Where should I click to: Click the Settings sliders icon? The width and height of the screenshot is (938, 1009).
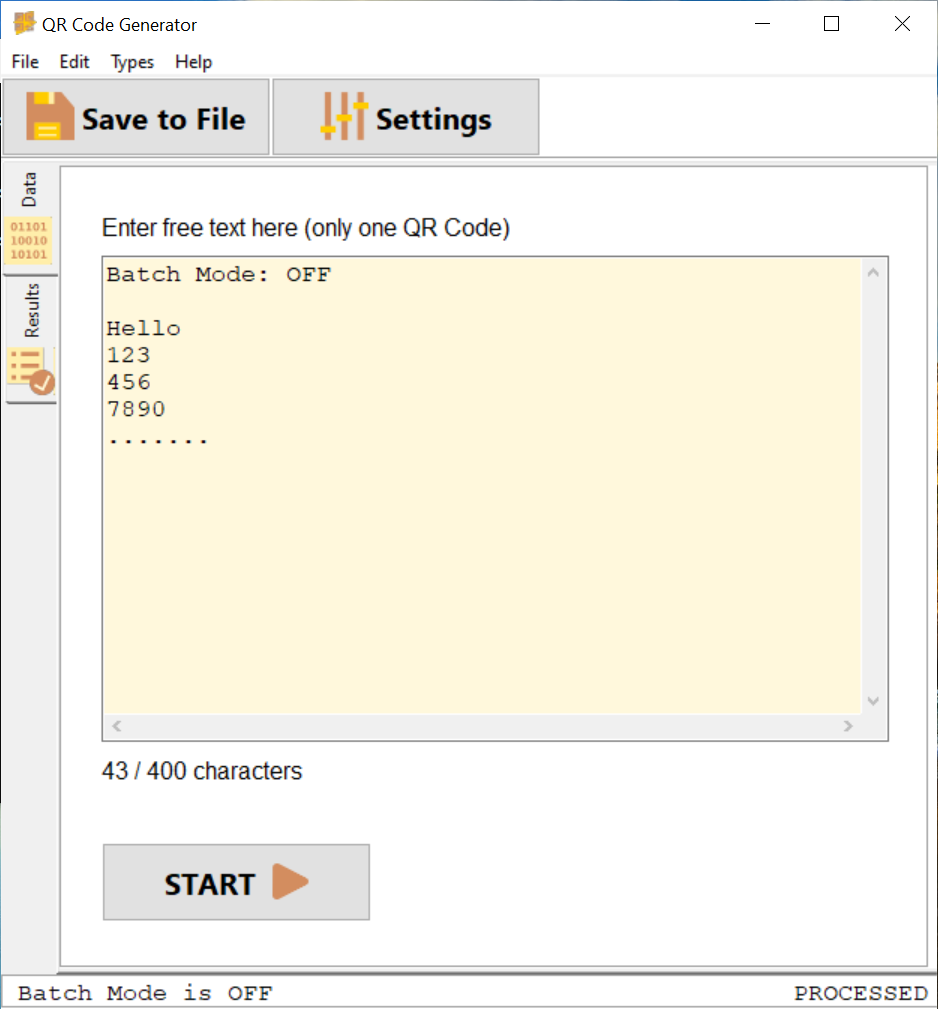tap(344, 117)
